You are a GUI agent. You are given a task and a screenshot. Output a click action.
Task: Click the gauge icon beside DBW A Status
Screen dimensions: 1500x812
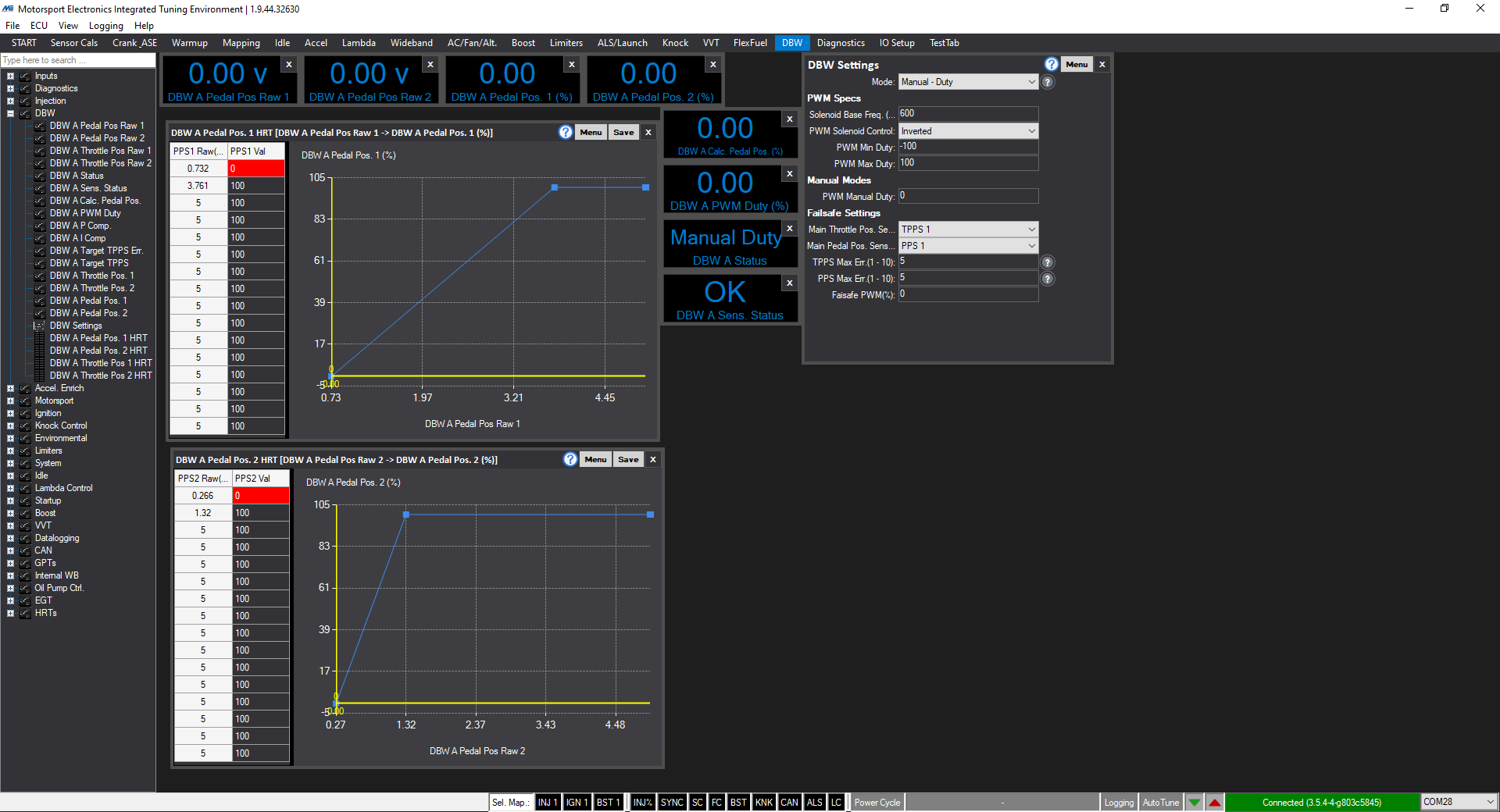coord(39,176)
